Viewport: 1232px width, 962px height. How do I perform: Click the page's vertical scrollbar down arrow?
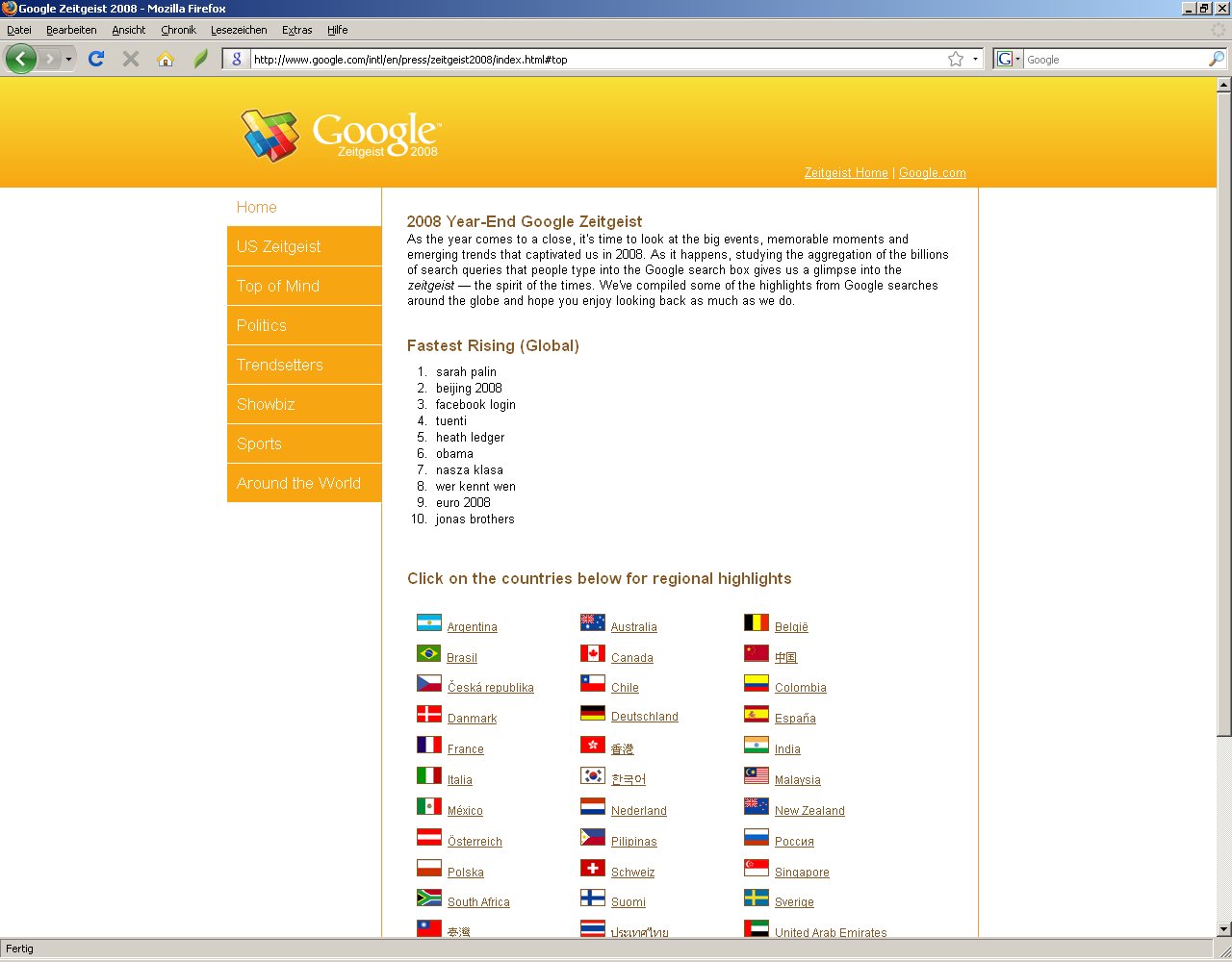(x=1223, y=929)
